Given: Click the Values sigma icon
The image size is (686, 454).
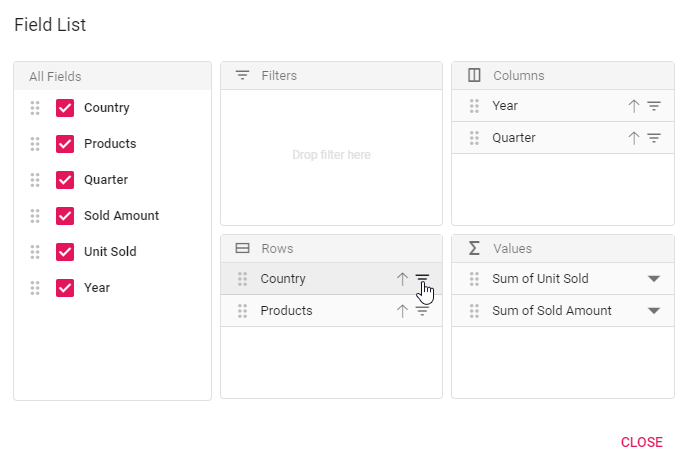Looking at the screenshot, I should pos(474,248).
